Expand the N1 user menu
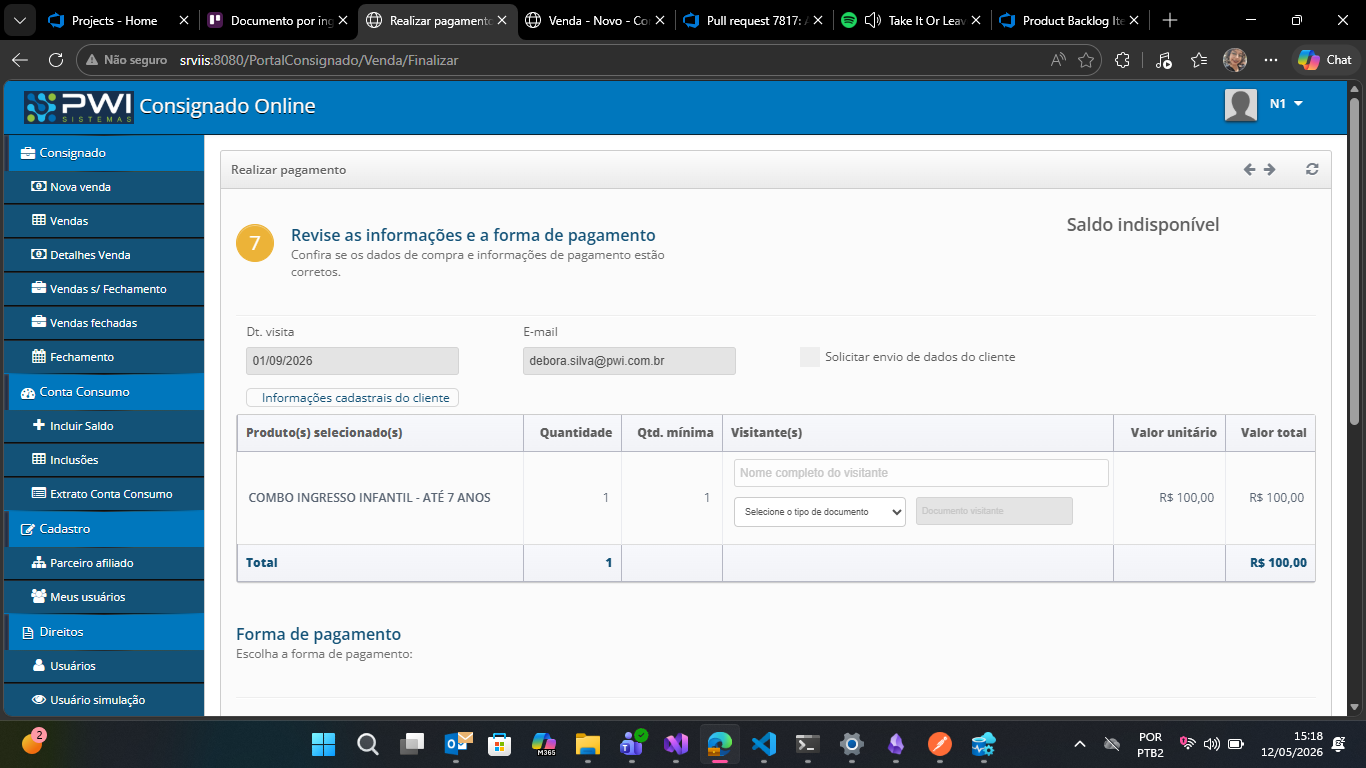1366x768 pixels. coord(1287,104)
